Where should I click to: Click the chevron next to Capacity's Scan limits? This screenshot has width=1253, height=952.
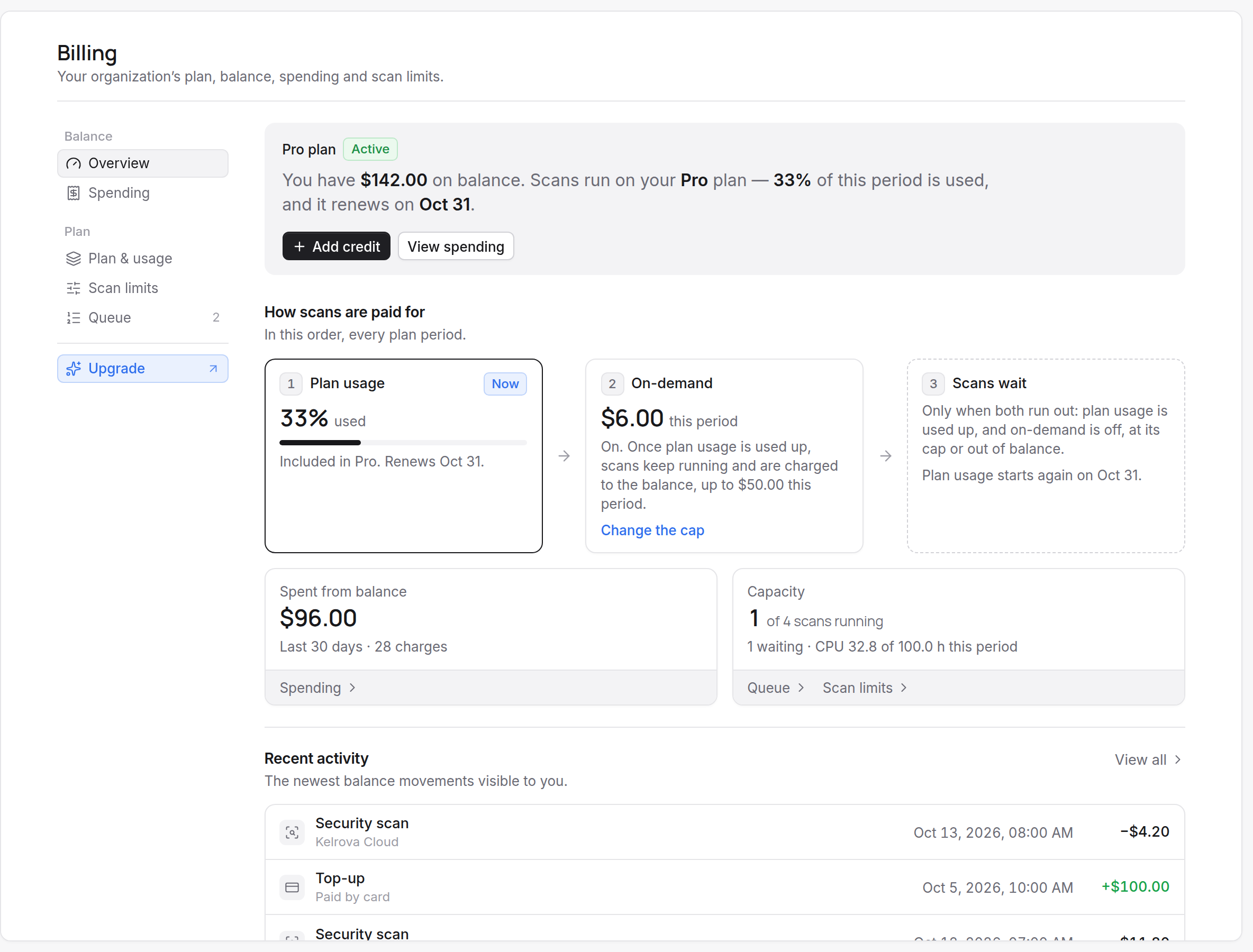(x=904, y=688)
